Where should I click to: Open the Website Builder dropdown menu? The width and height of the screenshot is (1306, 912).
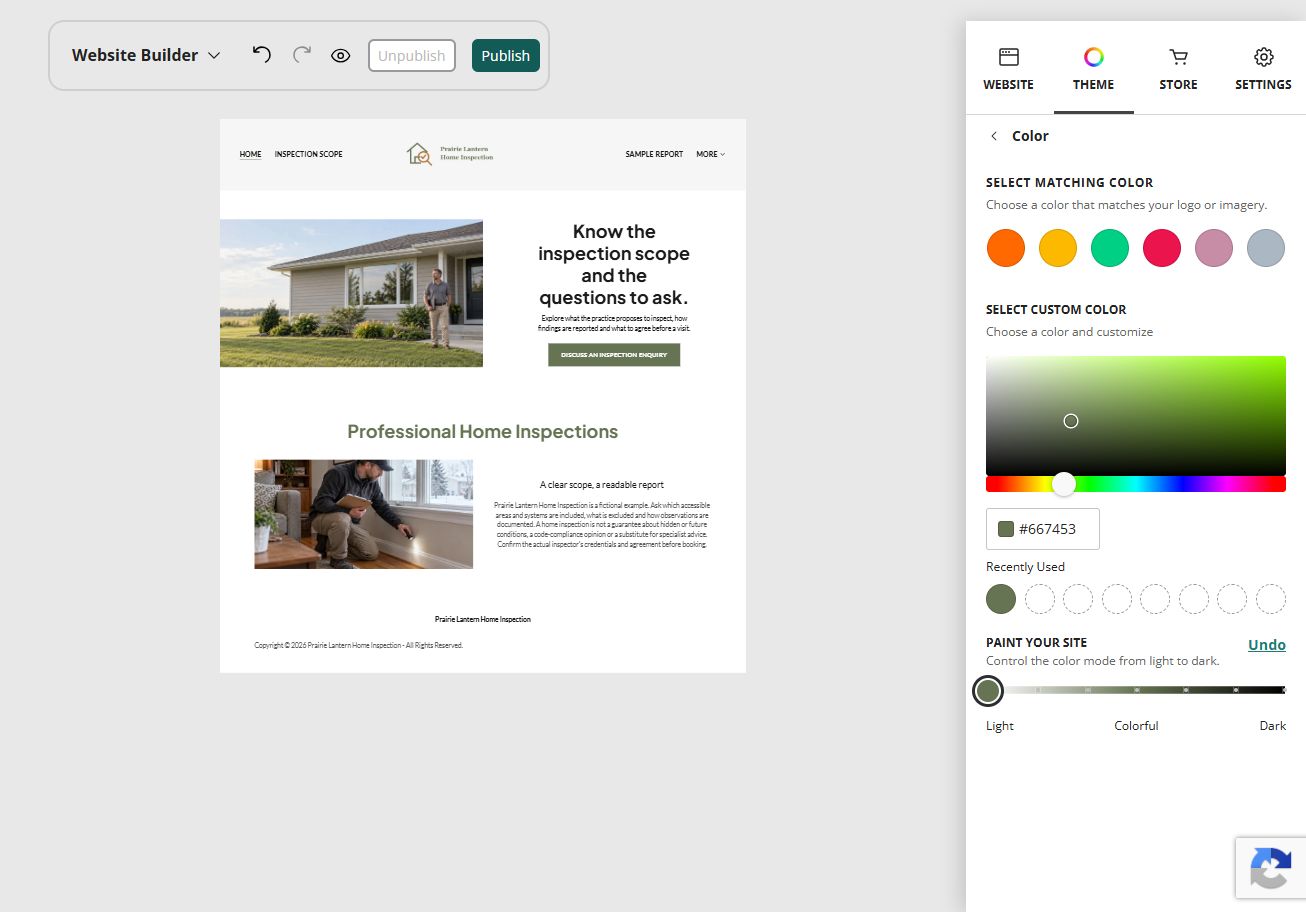tap(146, 55)
